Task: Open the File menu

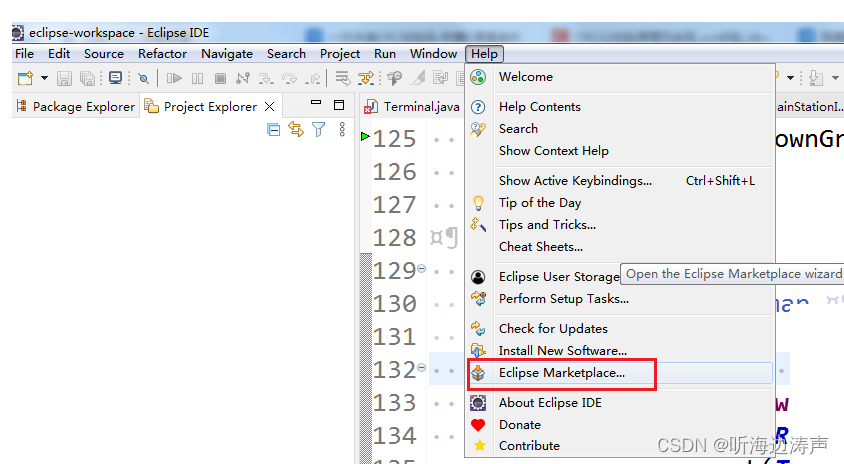Action: (x=24, y=54)
